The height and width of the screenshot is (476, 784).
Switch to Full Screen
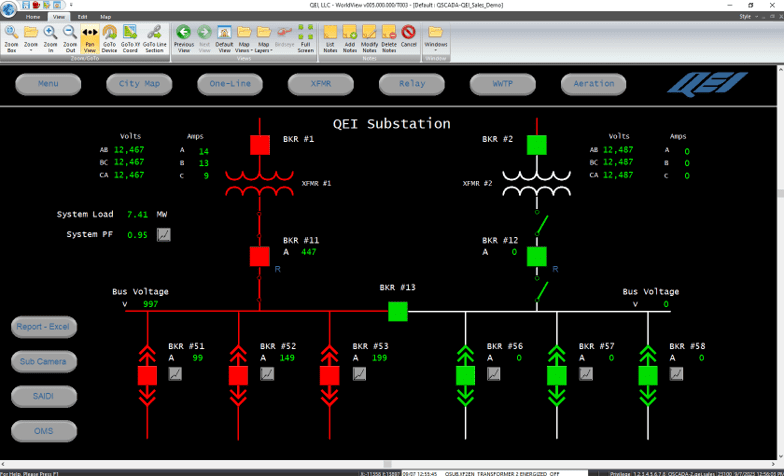click(306, 38)
